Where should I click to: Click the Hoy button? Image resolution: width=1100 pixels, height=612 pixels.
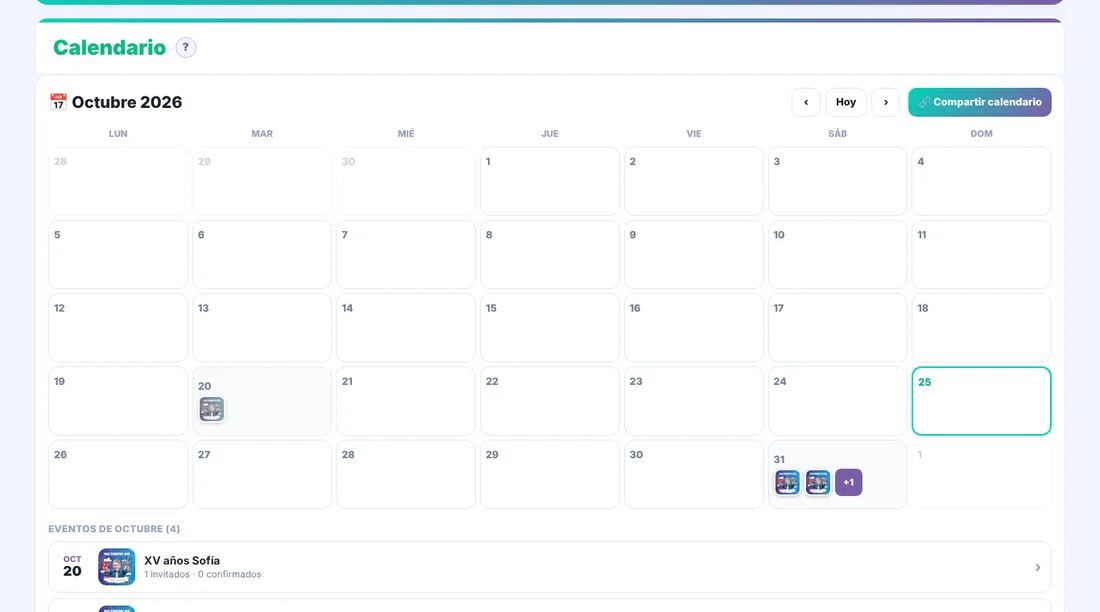click(845, 102)
